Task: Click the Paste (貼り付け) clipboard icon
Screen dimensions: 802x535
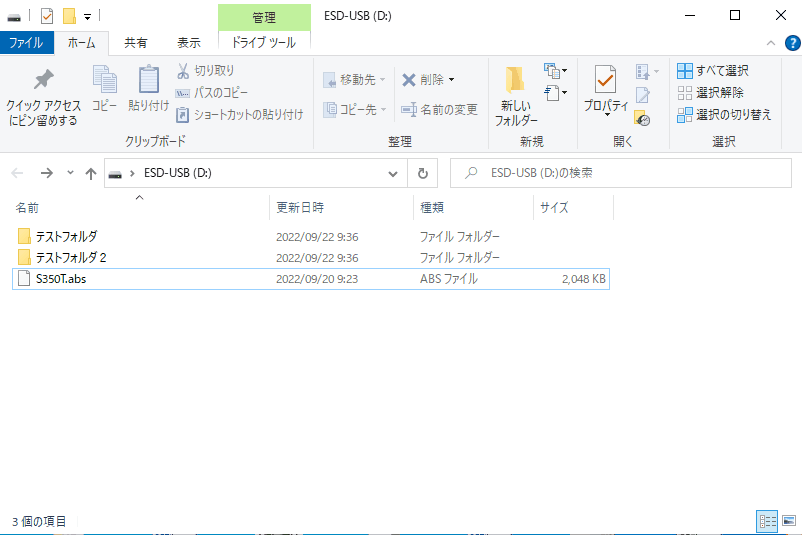Action: (x=148, y=88)
